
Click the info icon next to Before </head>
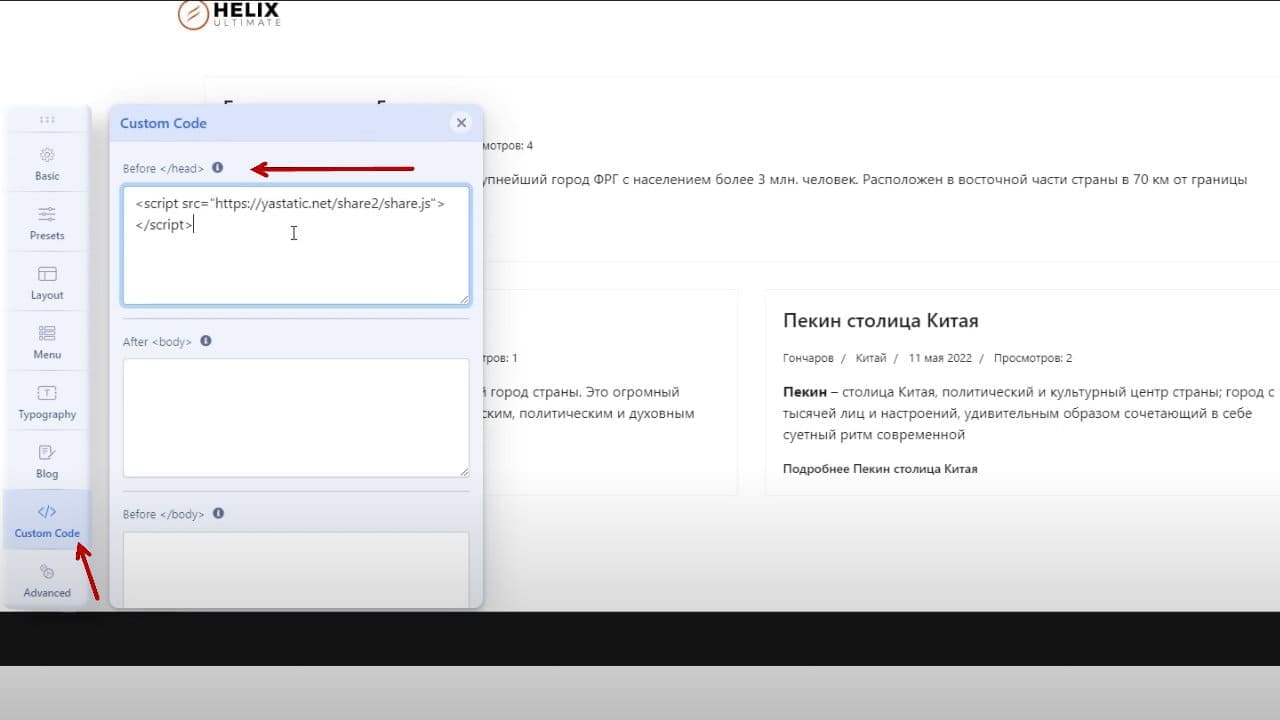click(x=218, y=168)
